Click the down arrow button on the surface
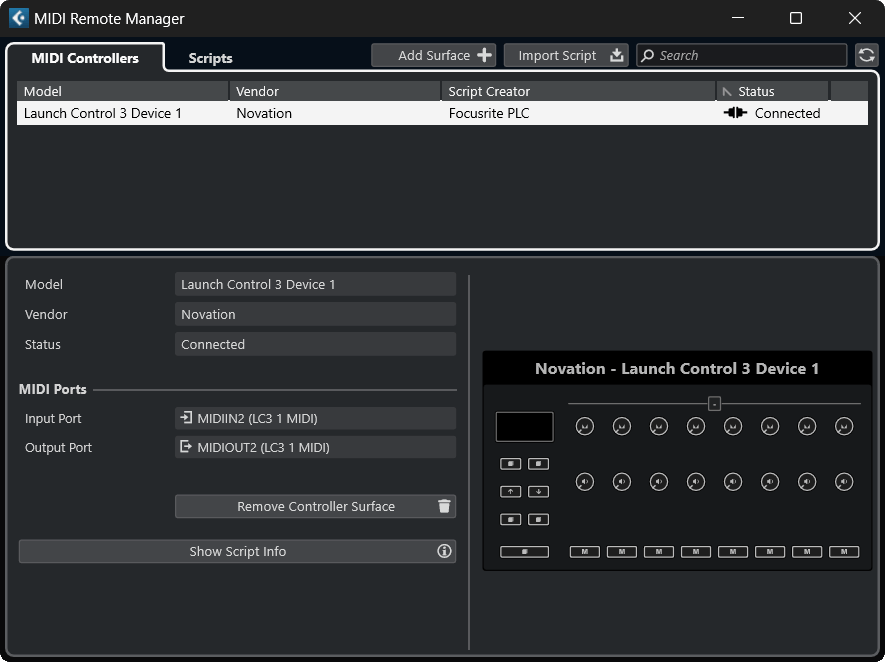885x662 pixels. (538, 492)
